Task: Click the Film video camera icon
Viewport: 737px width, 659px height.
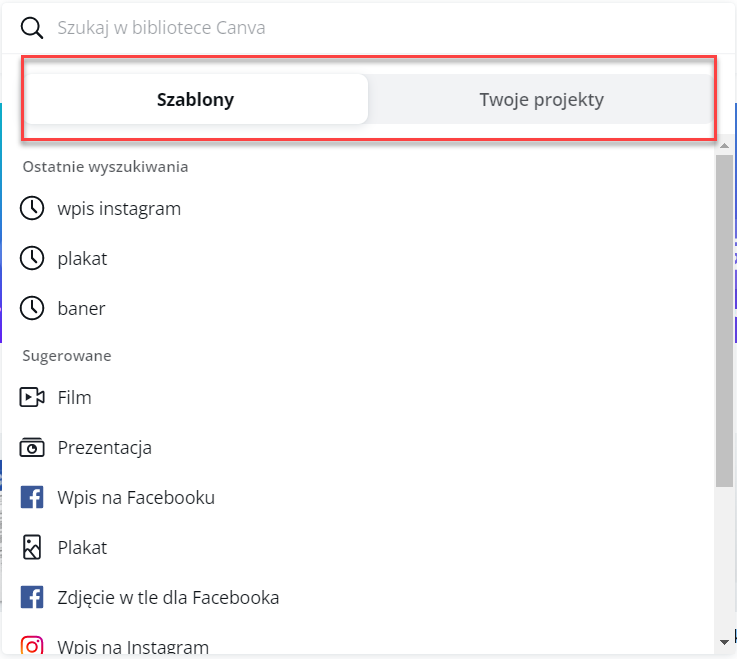Action: [x=32, y=398]
